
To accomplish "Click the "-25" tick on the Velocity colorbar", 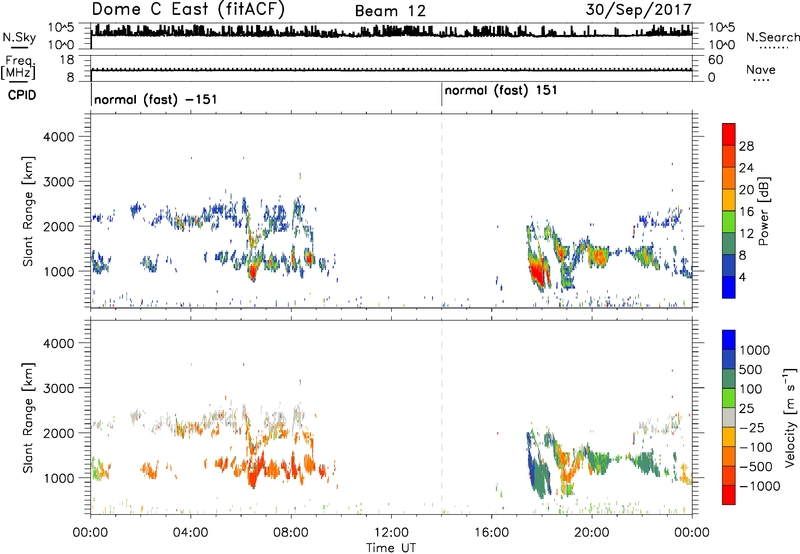I will tap(752, 427).
